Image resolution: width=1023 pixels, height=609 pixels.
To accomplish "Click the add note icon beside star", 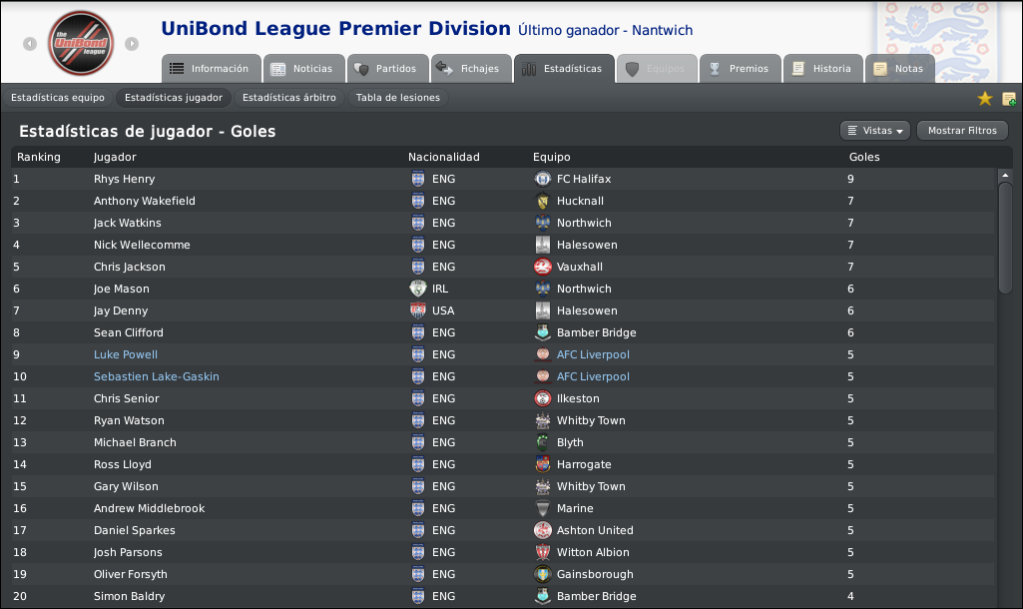I will tap(1009, 99).
